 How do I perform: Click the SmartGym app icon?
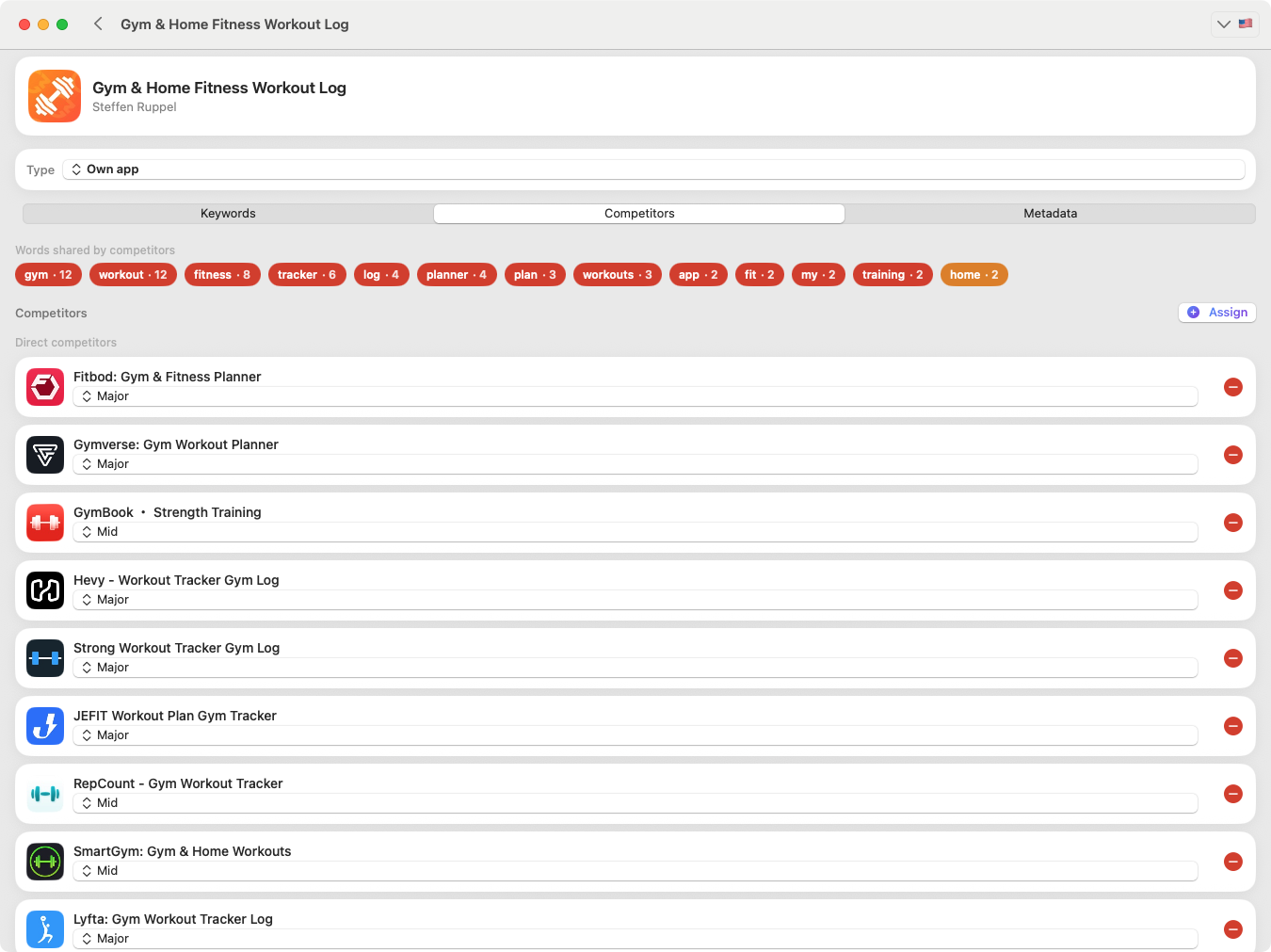(x=45, y=862)
